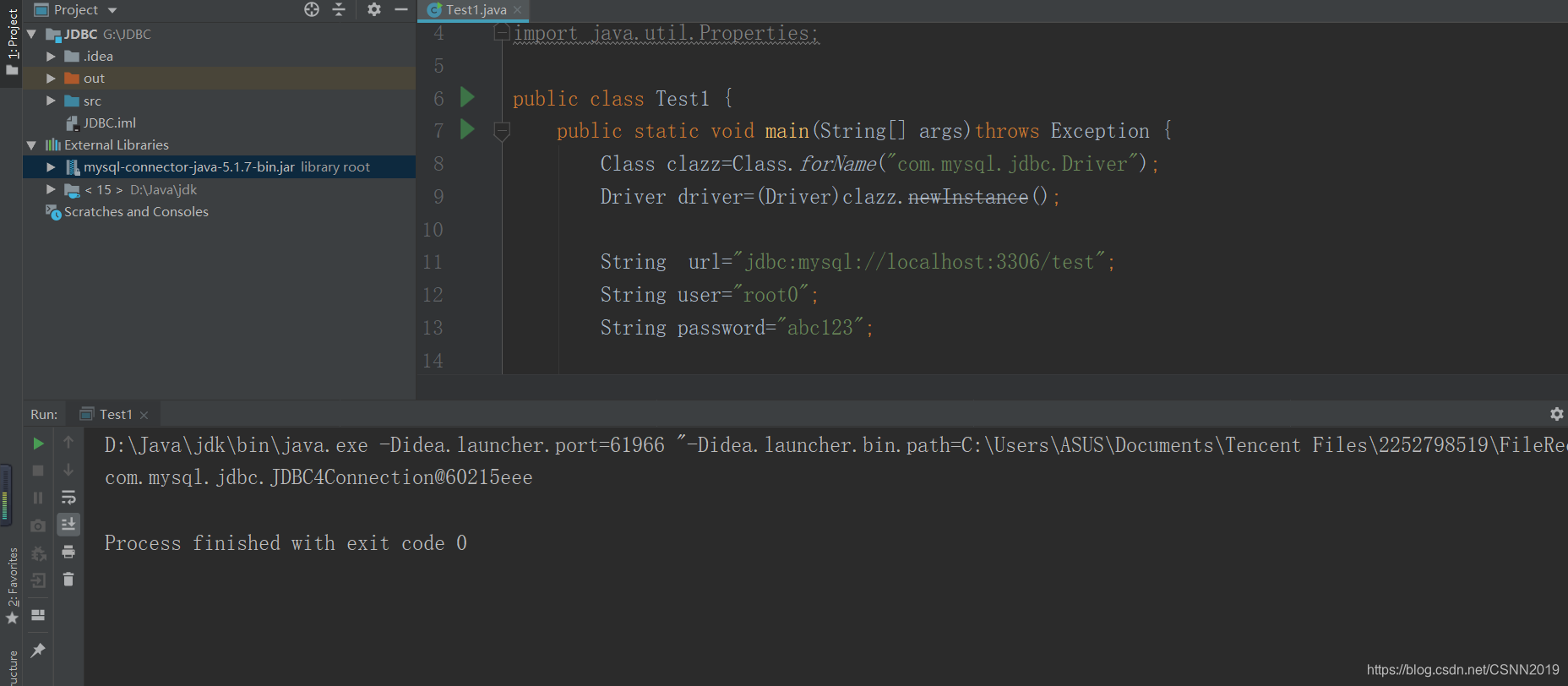Pin the Run tab

pyautogui.click(x=38, y=650)
